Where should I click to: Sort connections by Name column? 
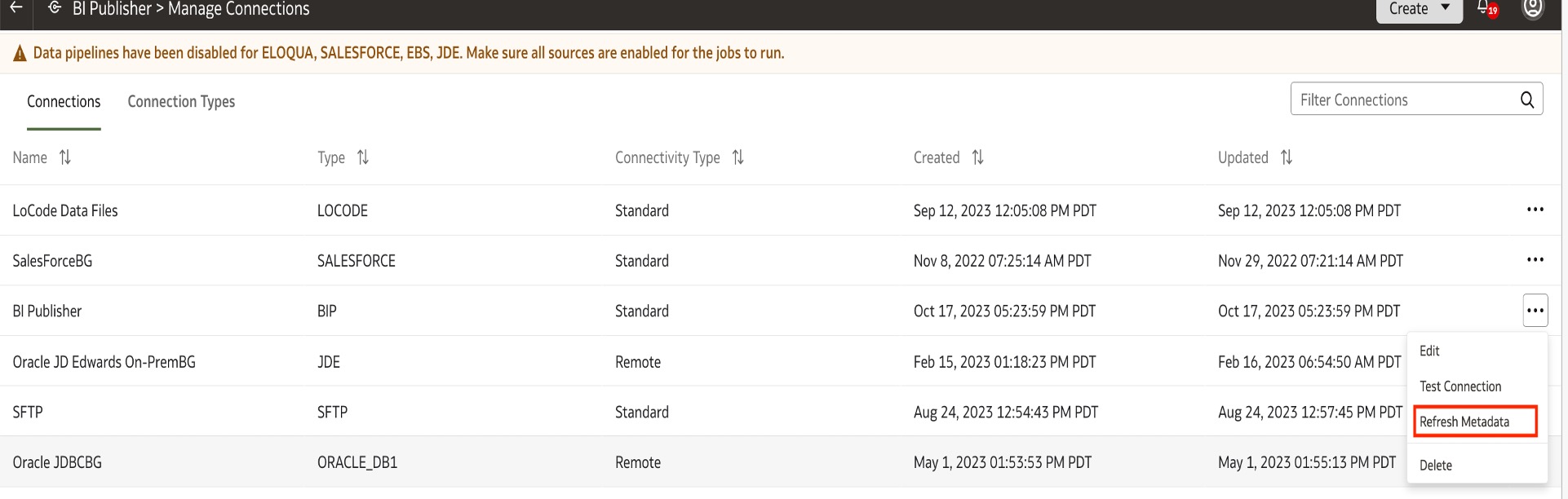[65, 157]
